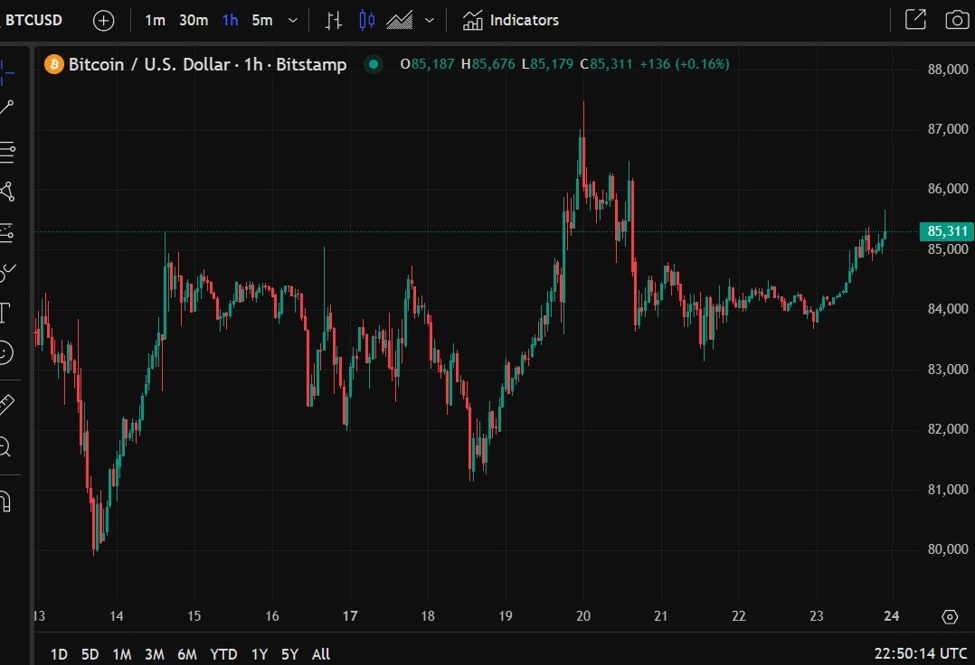
Task: Open the Indicators menu
Action: [510, 20]
